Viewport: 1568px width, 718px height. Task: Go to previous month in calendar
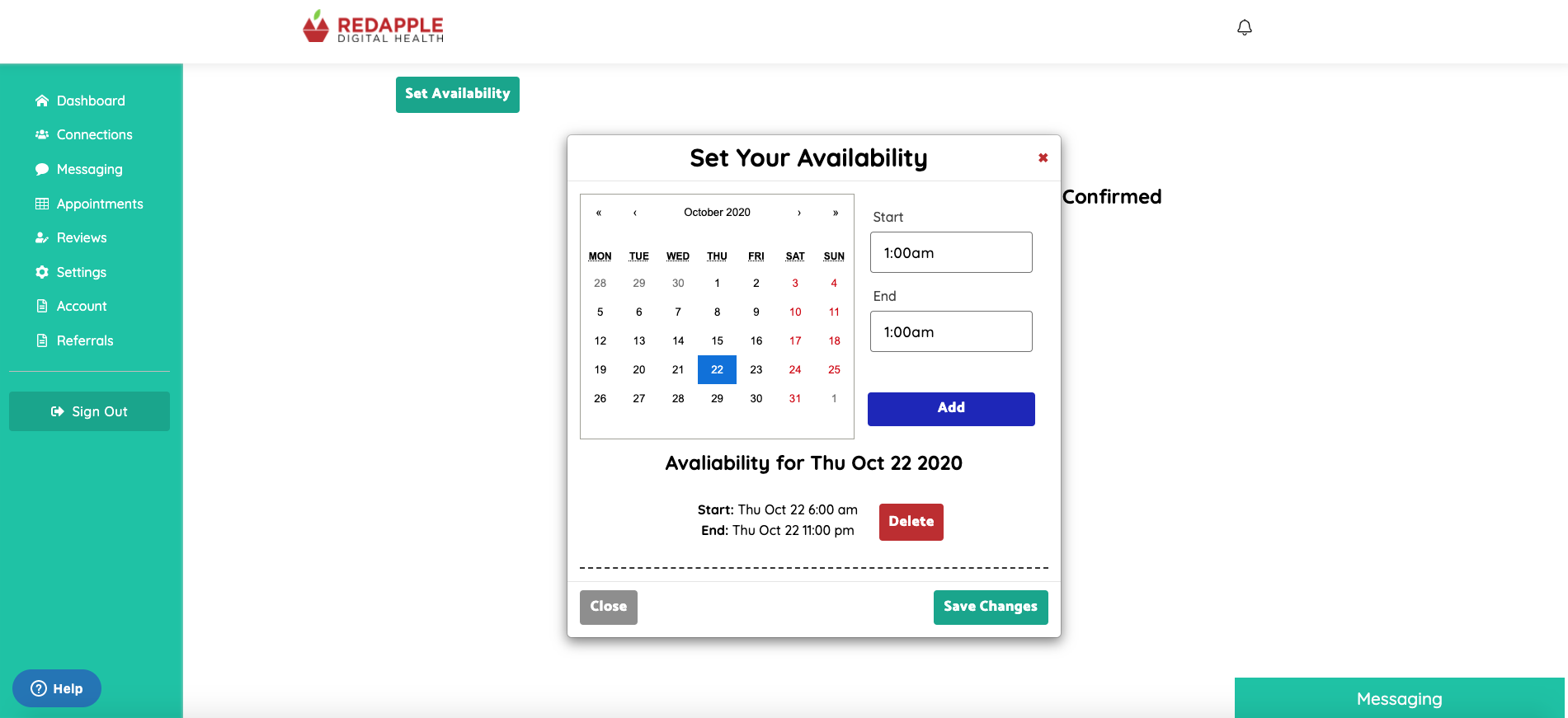635,213
